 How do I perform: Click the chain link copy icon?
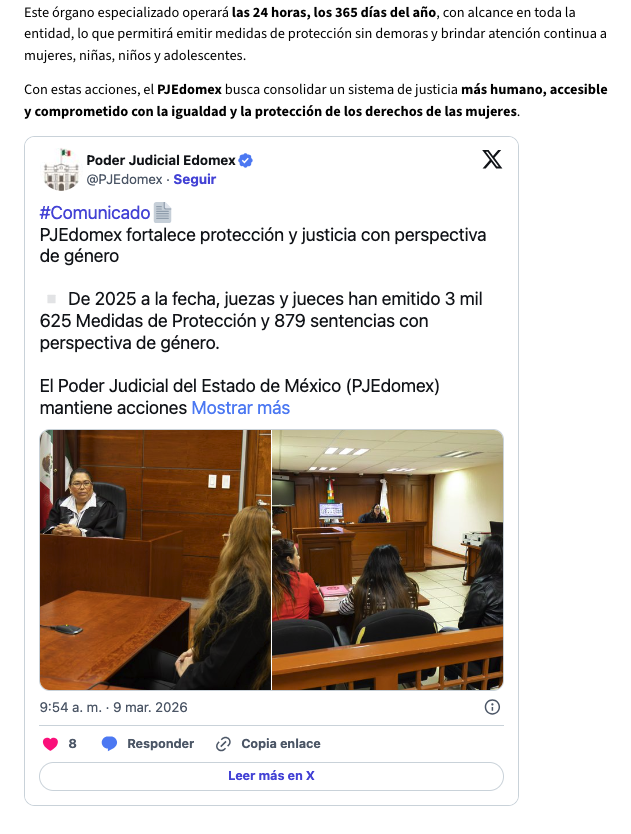[x=223, y=744]
